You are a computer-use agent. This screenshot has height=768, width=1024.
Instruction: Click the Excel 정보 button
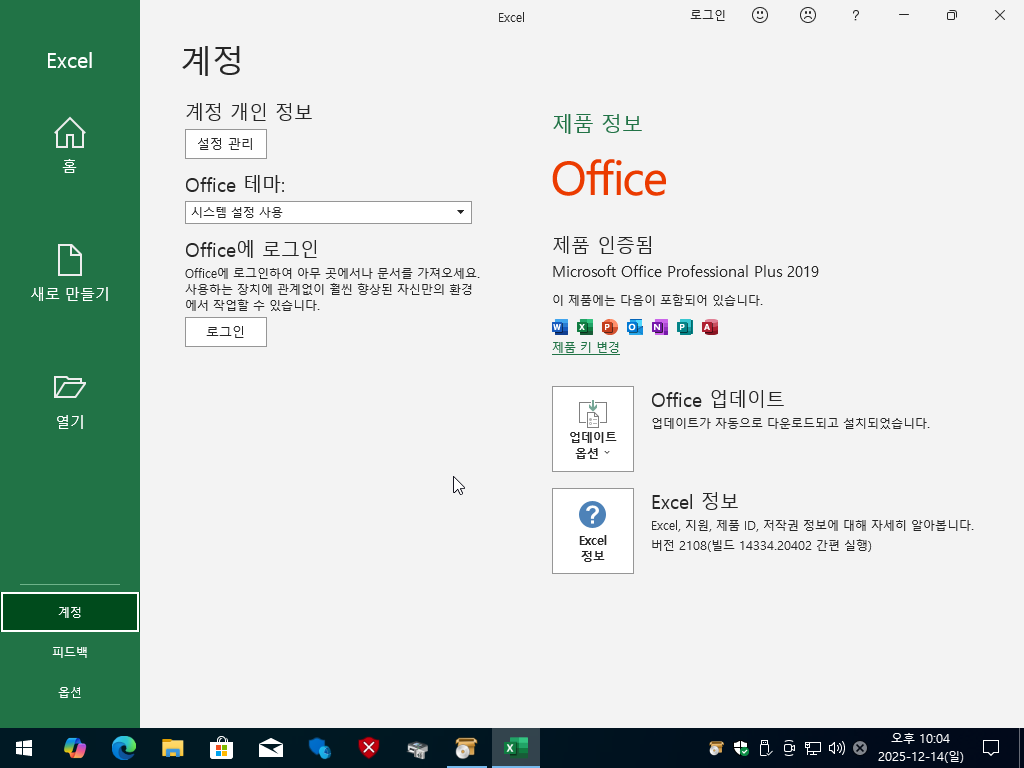pos(592,531)
